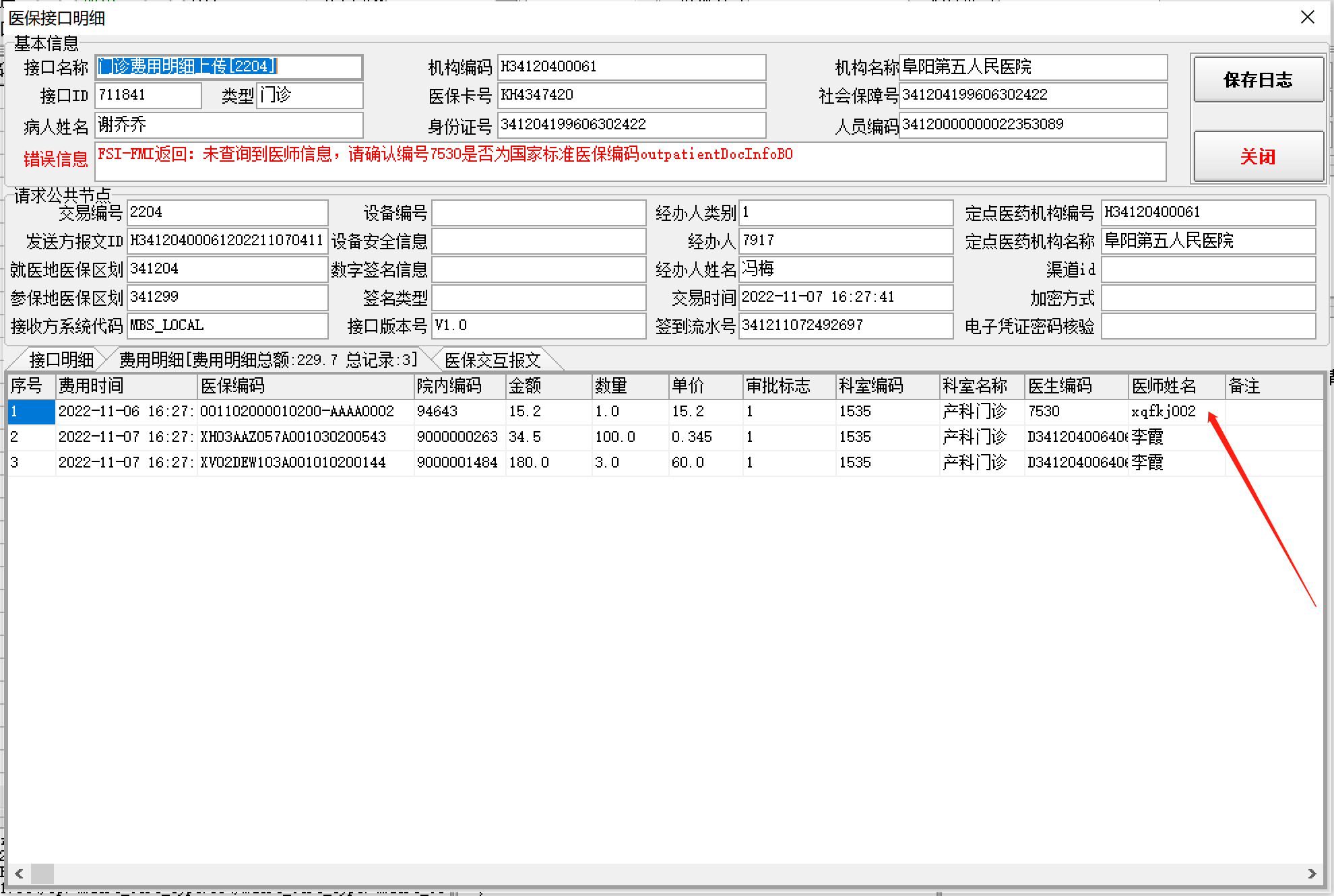The height and width of the screenshot is (896, 1334).
Task: Close the 医保接口明细 window
Action: click(1307, 18)
